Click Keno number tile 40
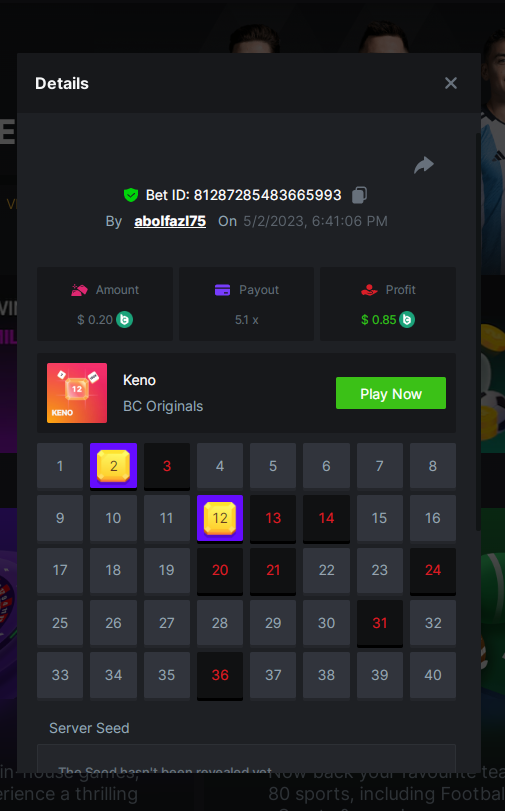 [x=433, y=675]
